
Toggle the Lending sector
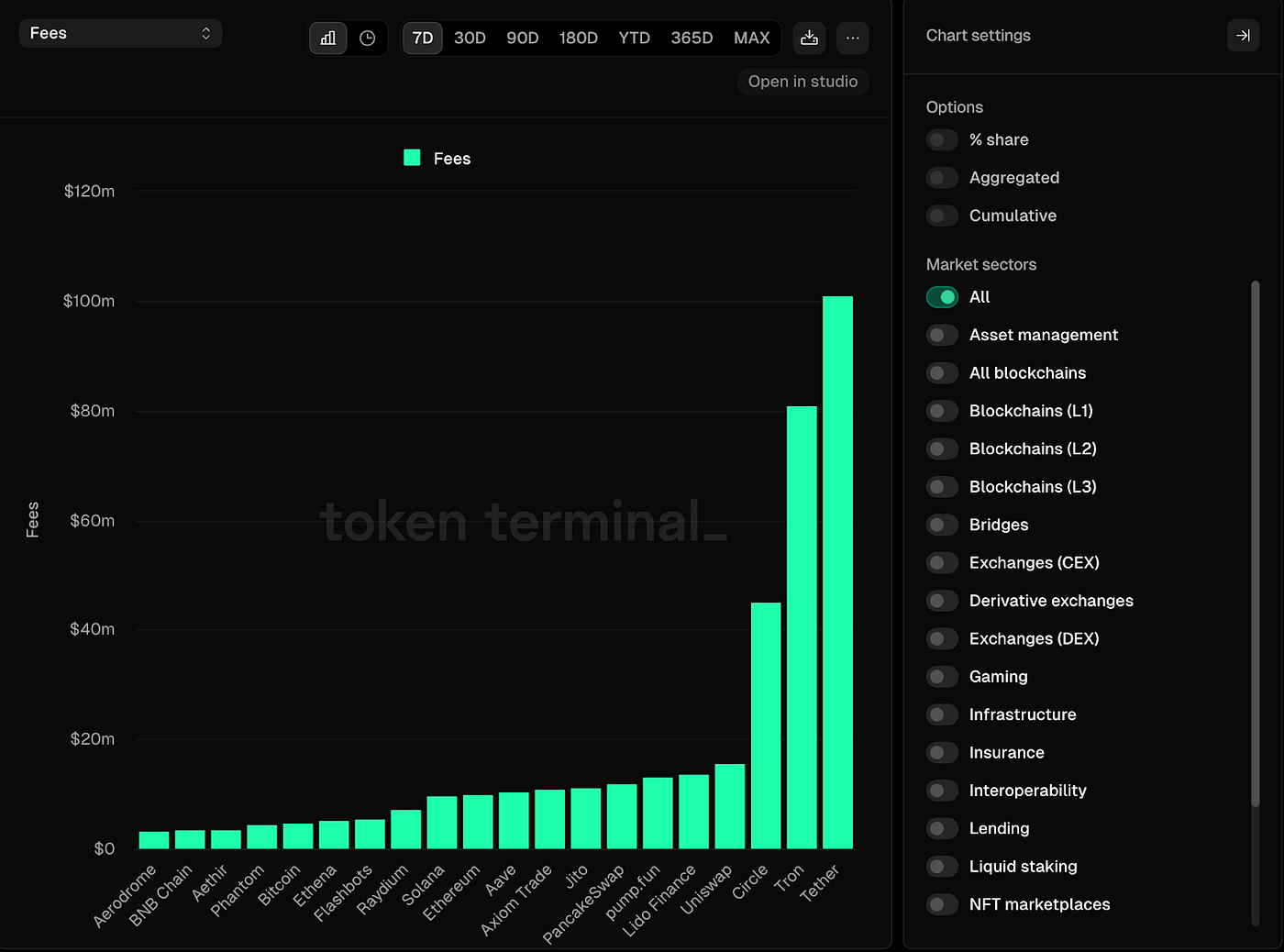[x=942, y=828]
